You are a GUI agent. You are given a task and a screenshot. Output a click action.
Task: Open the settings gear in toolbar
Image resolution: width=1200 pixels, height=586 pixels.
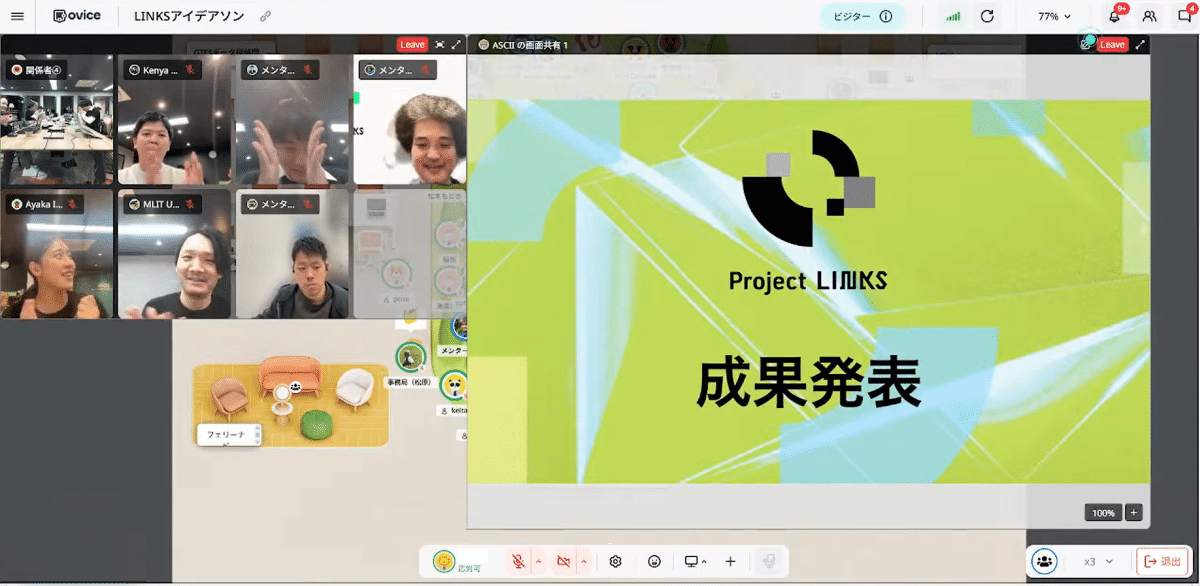(615, 562)
